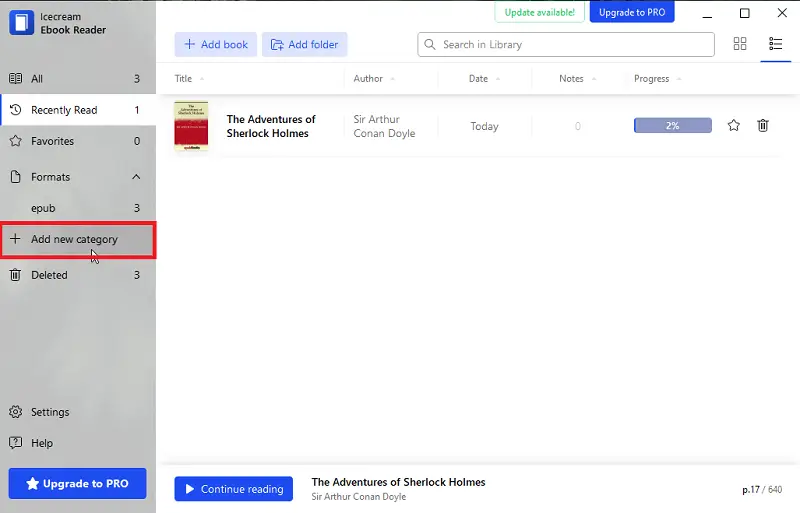Click Add book button

(x=216, y=44)
